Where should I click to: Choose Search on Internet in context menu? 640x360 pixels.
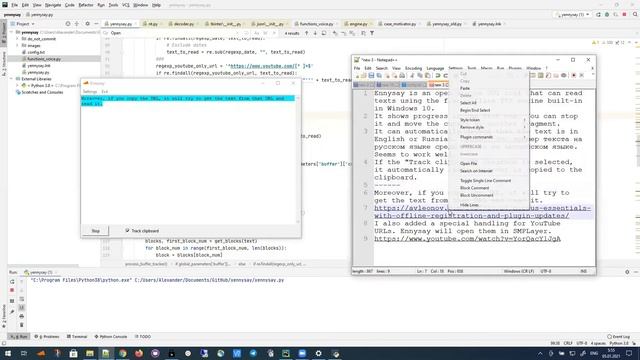tap(476, 171)
